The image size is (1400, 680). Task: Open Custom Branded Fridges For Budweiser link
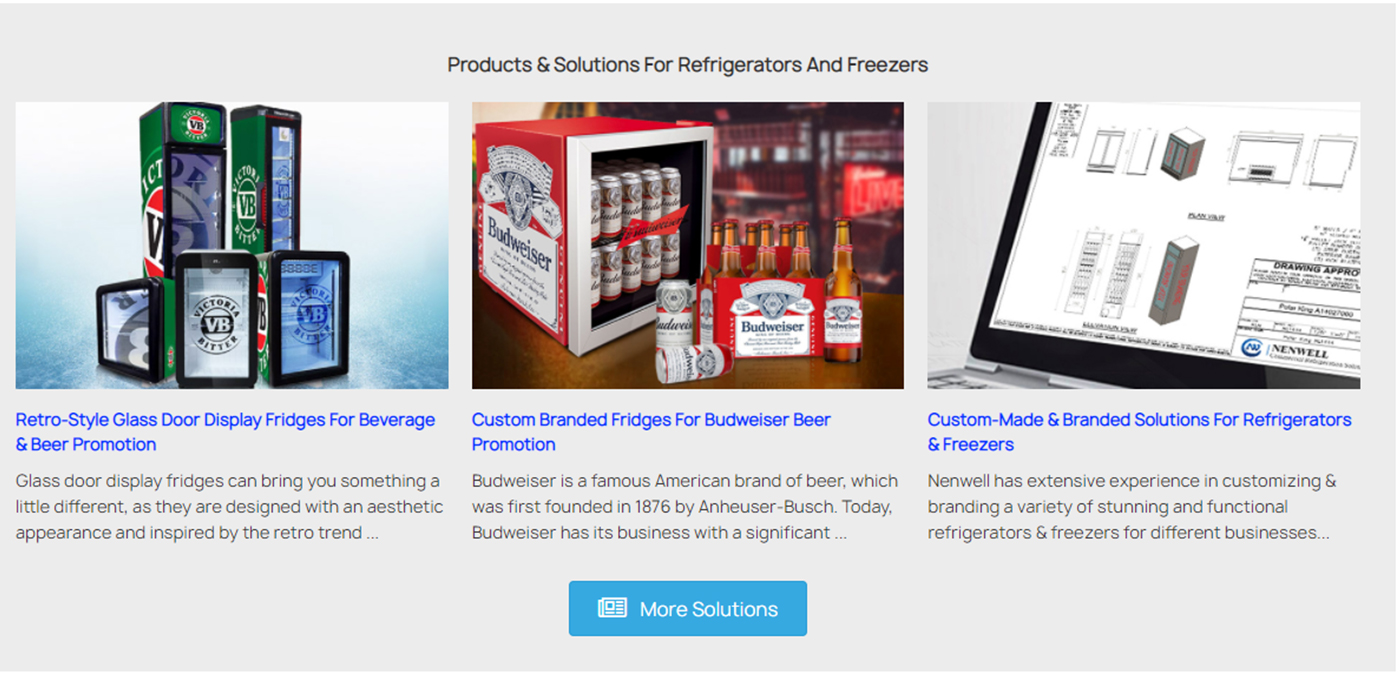pos(651,432)
